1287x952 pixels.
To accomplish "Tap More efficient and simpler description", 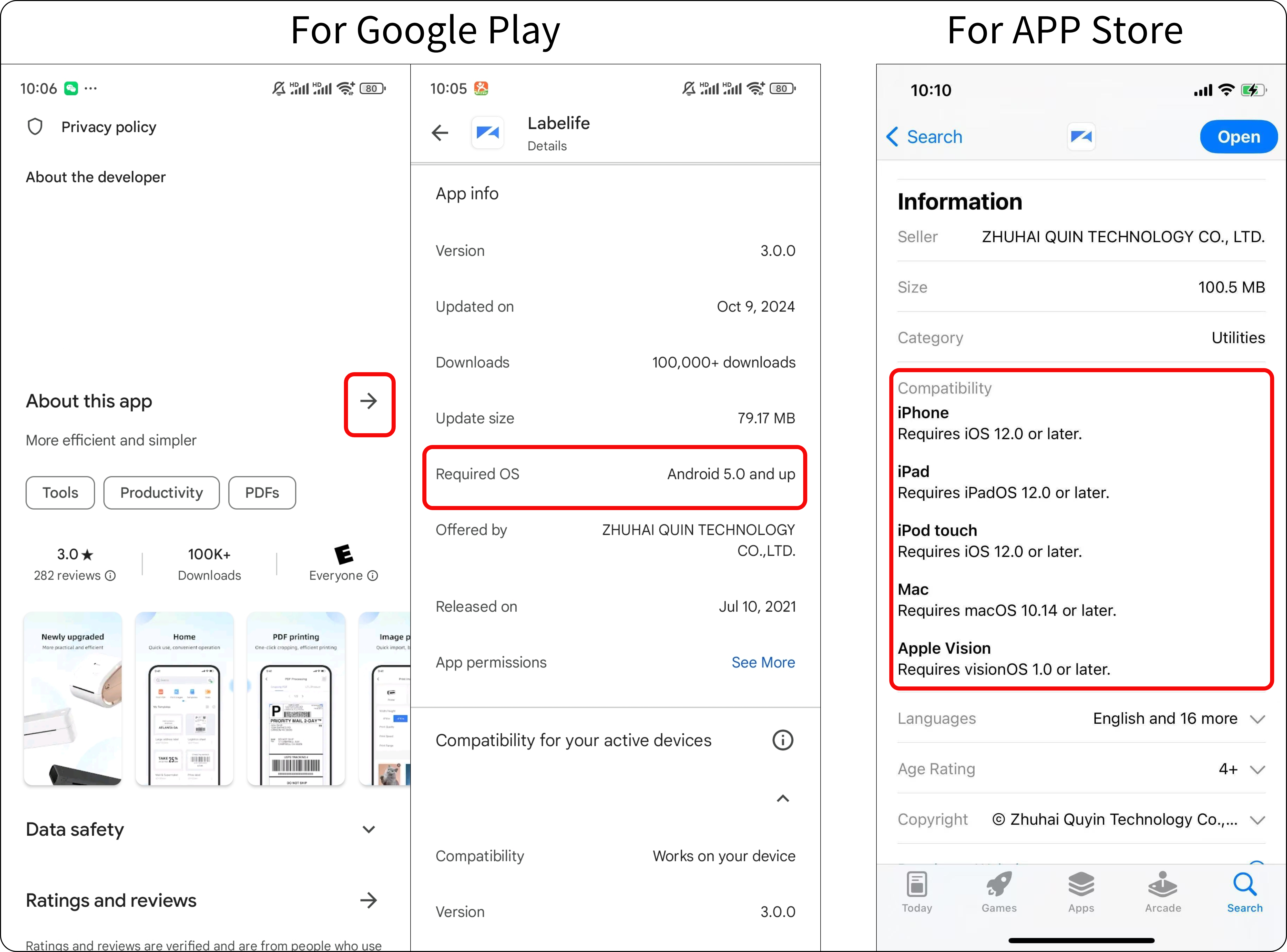I will click(111, 440).
